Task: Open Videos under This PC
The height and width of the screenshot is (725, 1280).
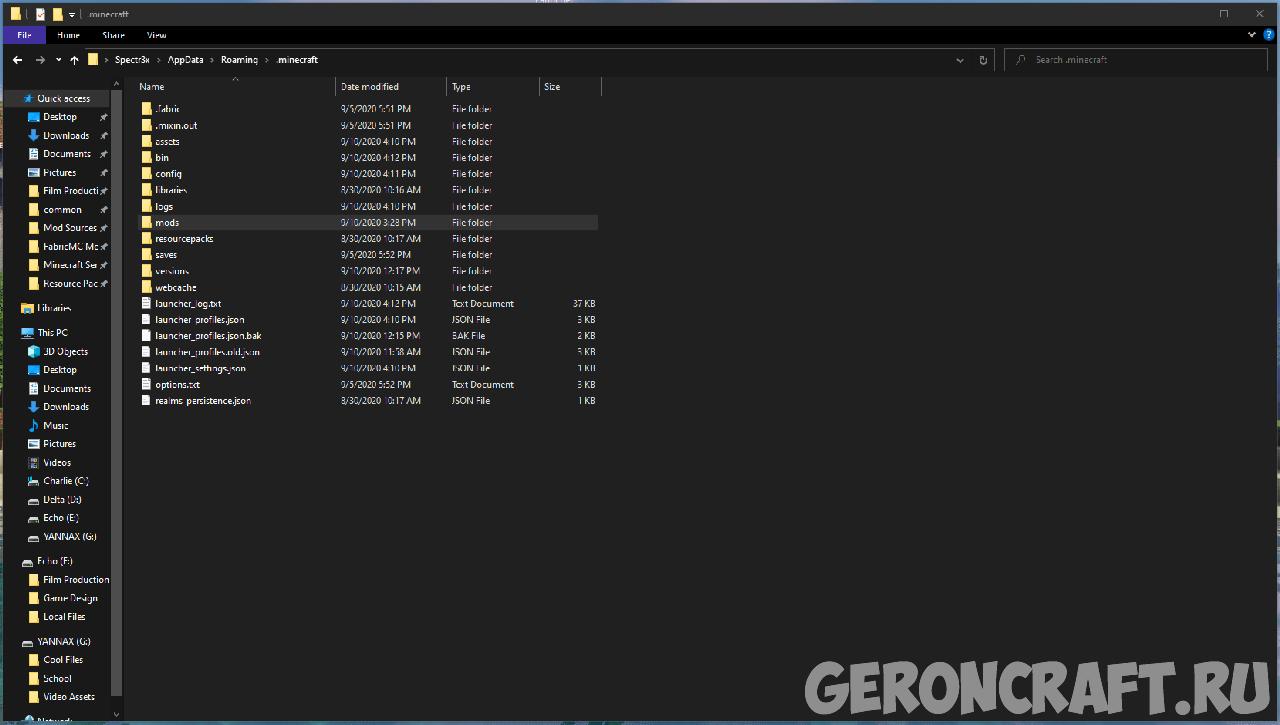Action: click(57, 463)
